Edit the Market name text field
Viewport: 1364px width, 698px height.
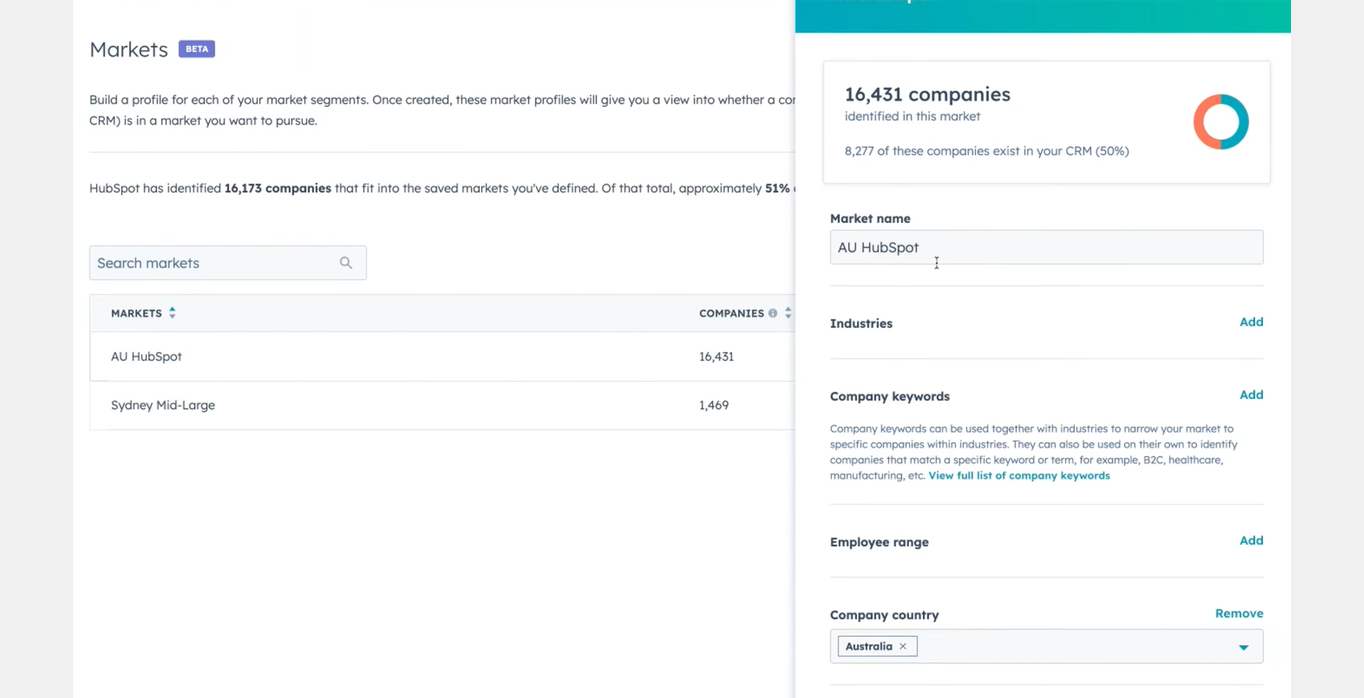click(x=1045, y=248)
